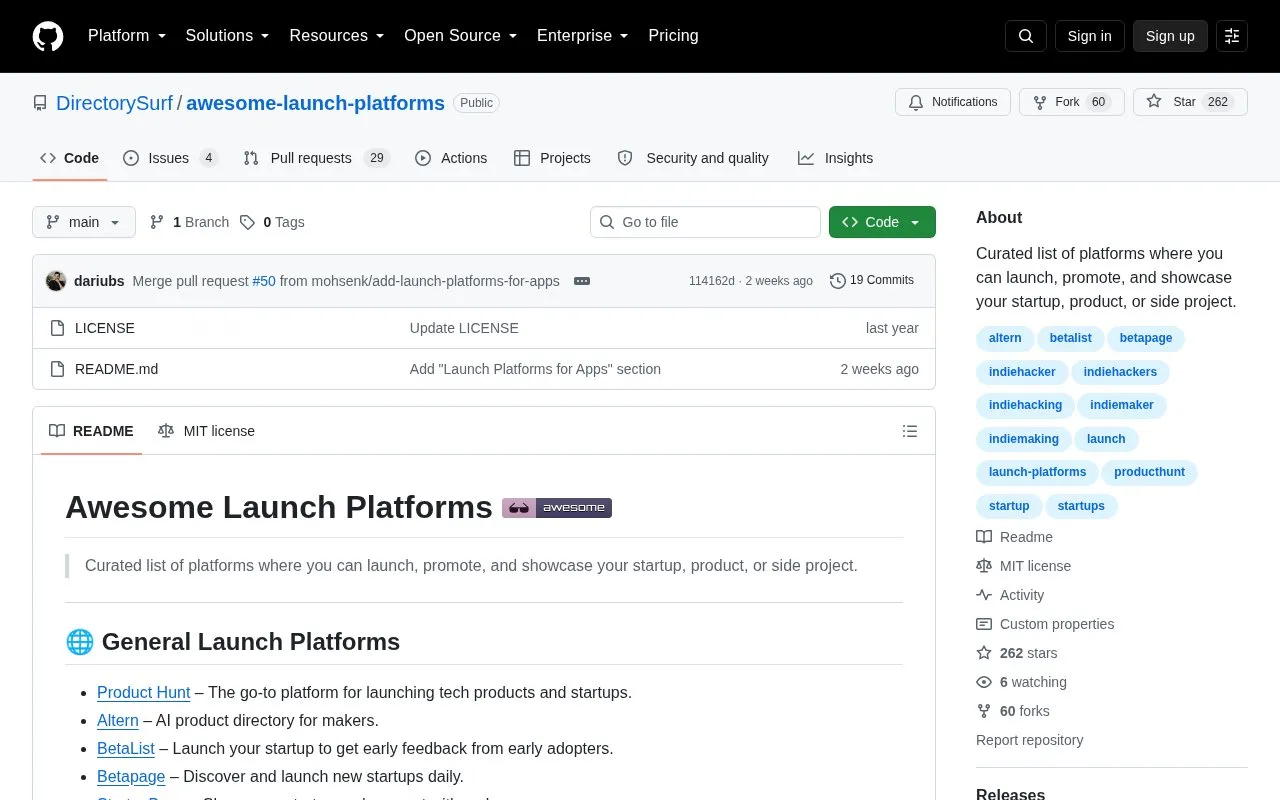Expand the green Code dropdown
1280x800 pixels.
[x=882, y=222]
